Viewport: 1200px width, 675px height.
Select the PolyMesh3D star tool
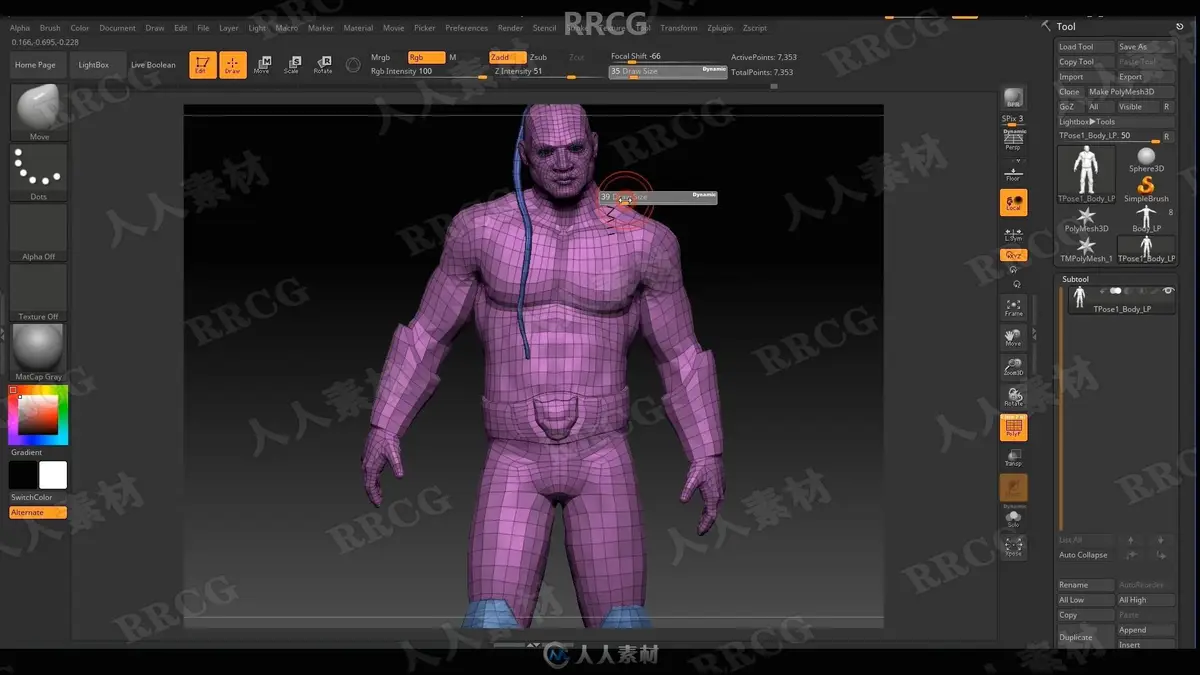[x=1086, y=219]
